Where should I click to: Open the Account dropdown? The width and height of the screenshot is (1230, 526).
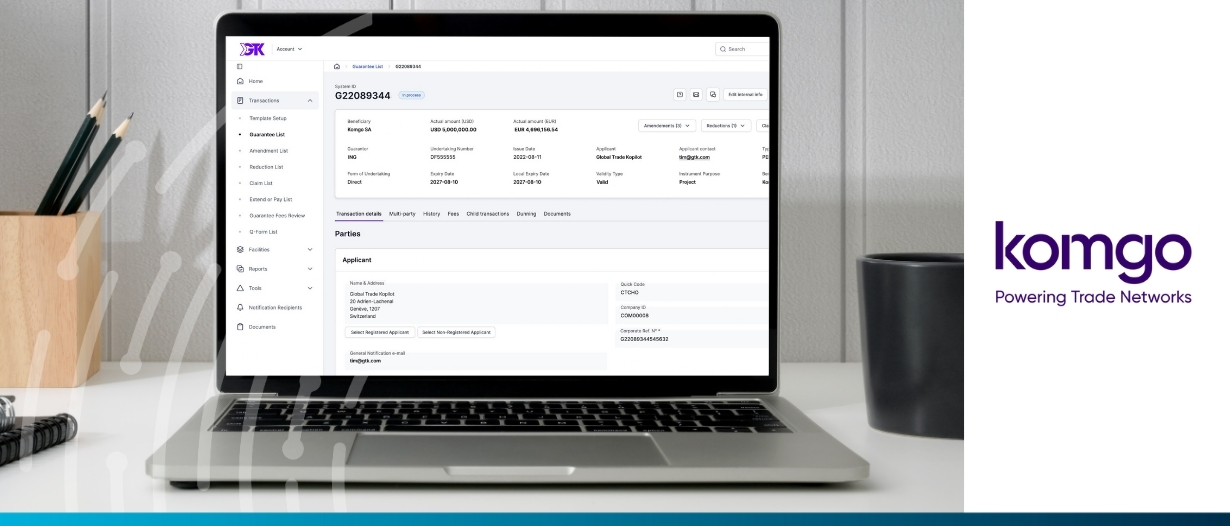[287, 49]
